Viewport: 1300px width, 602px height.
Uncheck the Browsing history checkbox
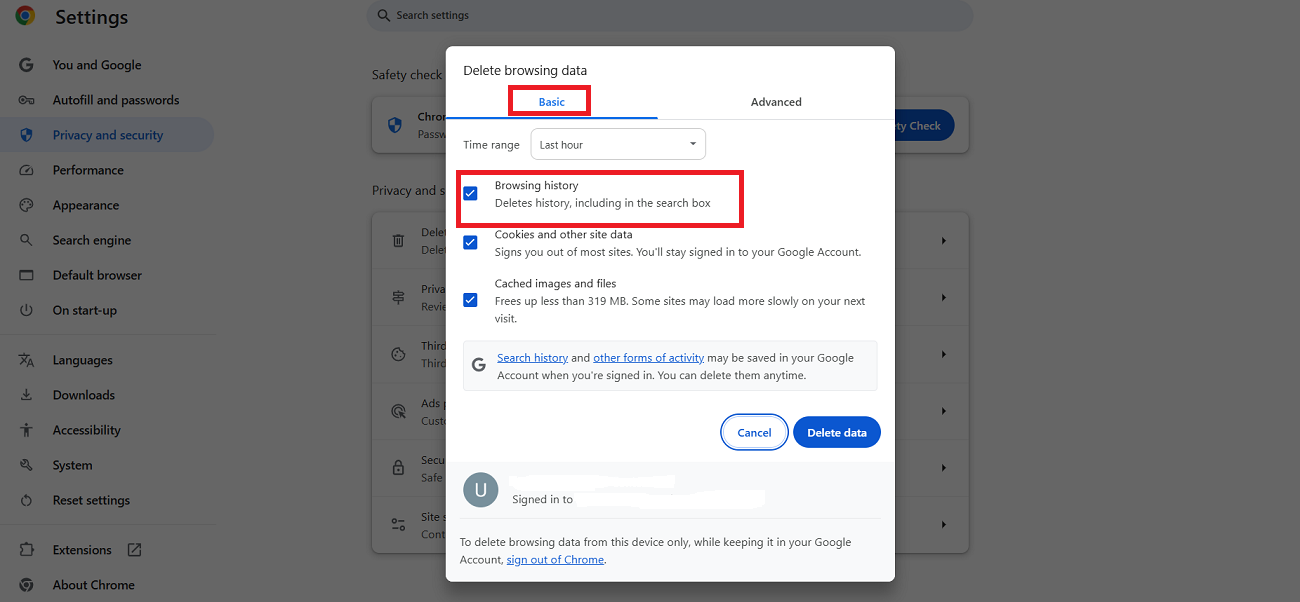[470, 194]
